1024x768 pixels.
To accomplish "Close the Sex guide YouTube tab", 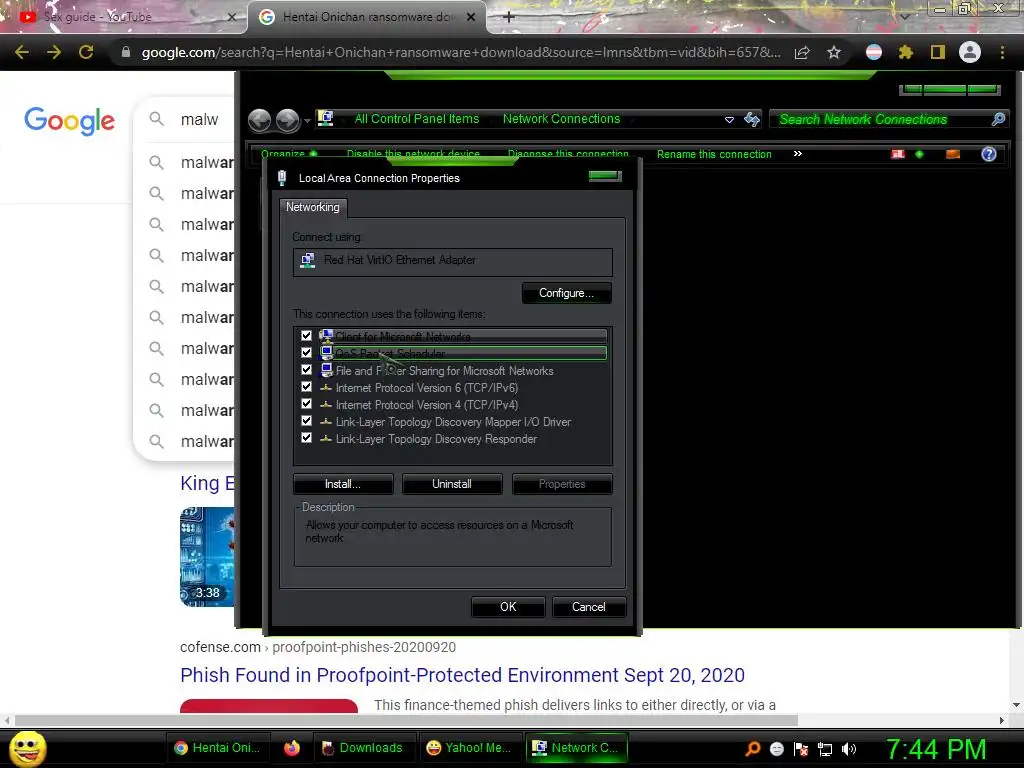I will pyautogui.click(x=231, y=17).
